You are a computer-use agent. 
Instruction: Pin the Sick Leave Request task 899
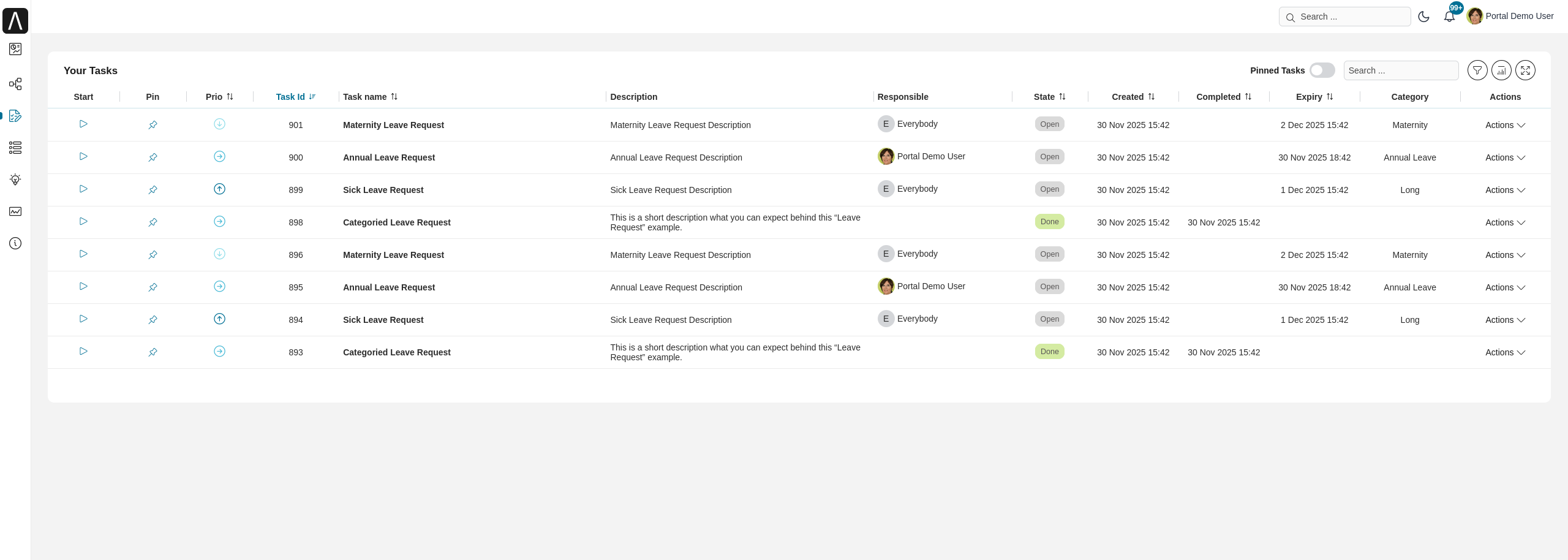[153, 190]
